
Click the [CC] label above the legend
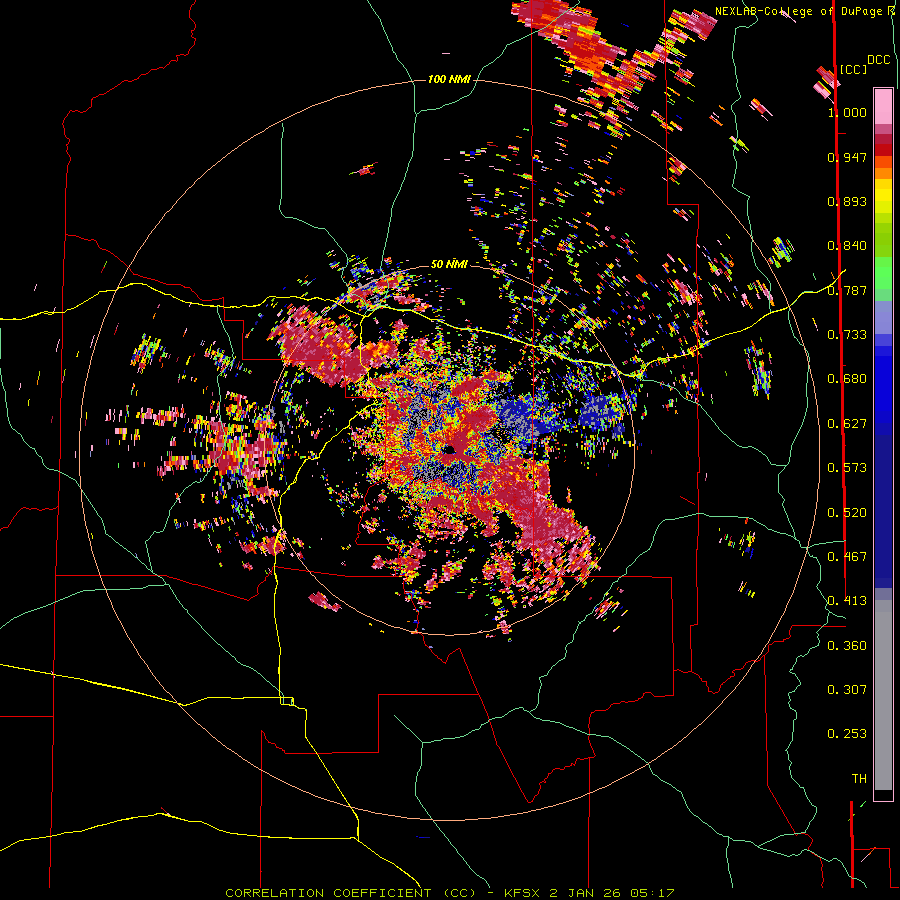[854, 69]
